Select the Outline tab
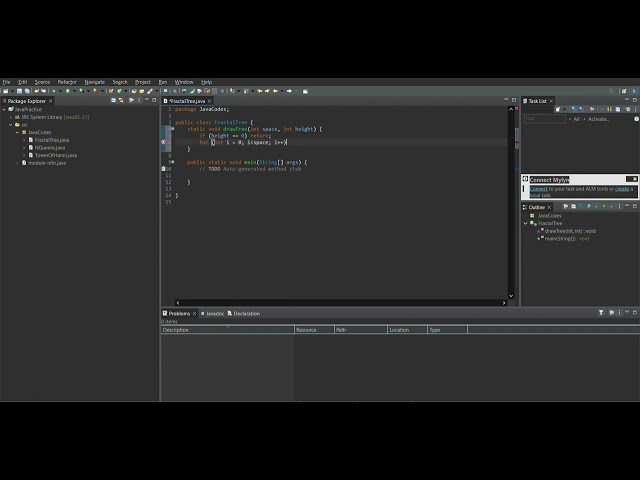 [536, 207]
